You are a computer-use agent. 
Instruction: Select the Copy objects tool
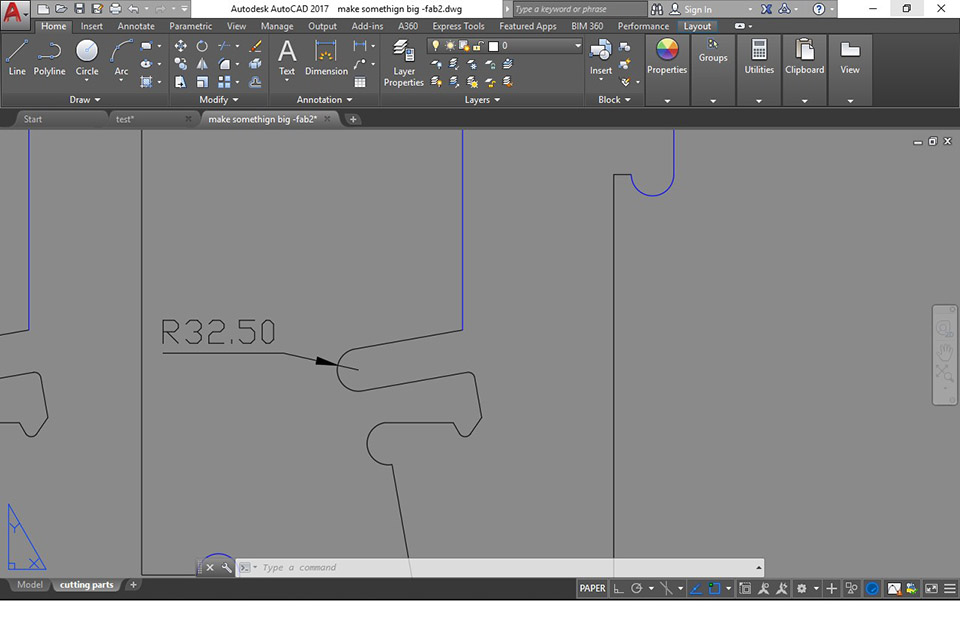[x=181, y=64]
